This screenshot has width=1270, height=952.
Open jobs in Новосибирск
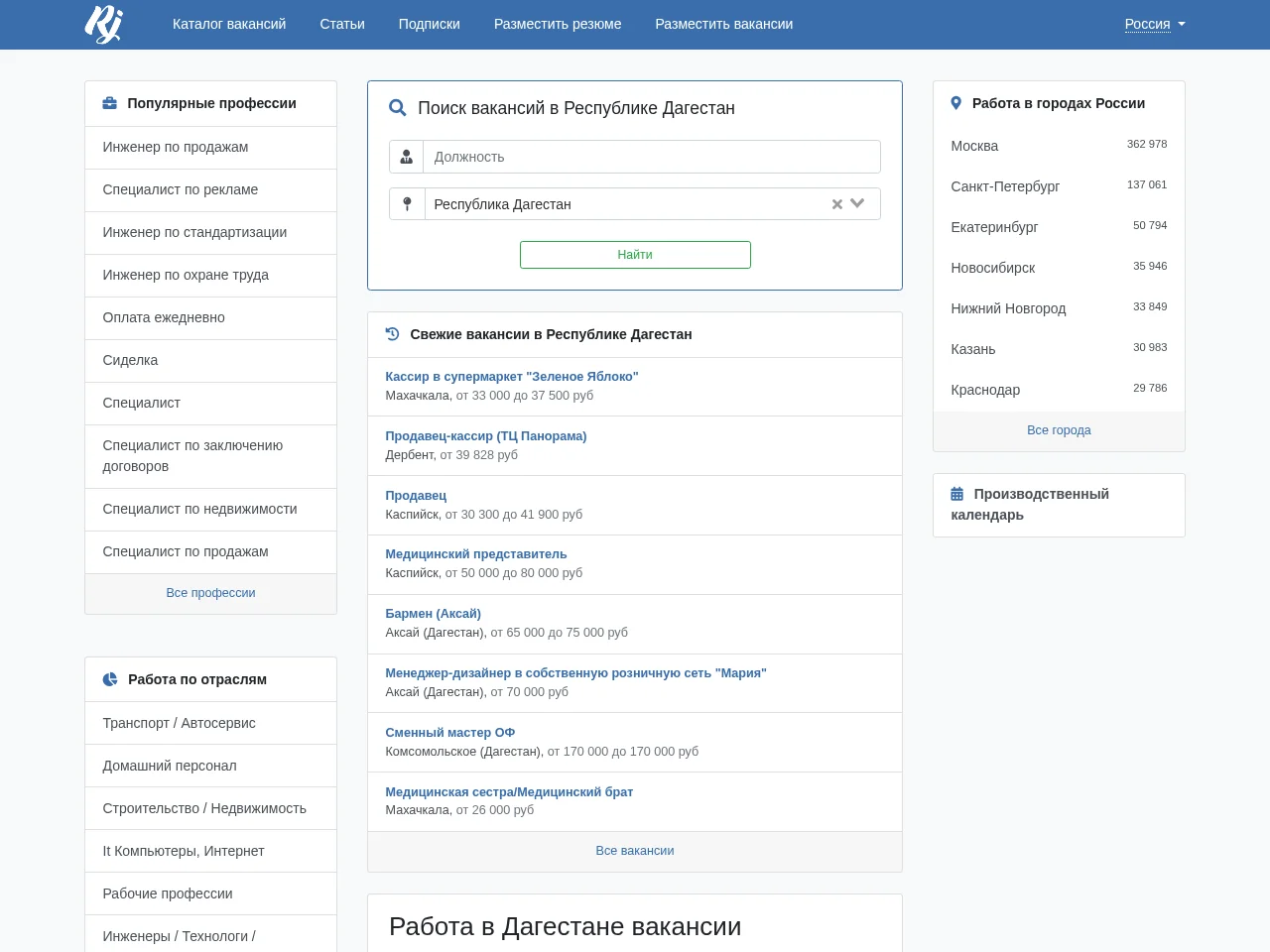993,268
